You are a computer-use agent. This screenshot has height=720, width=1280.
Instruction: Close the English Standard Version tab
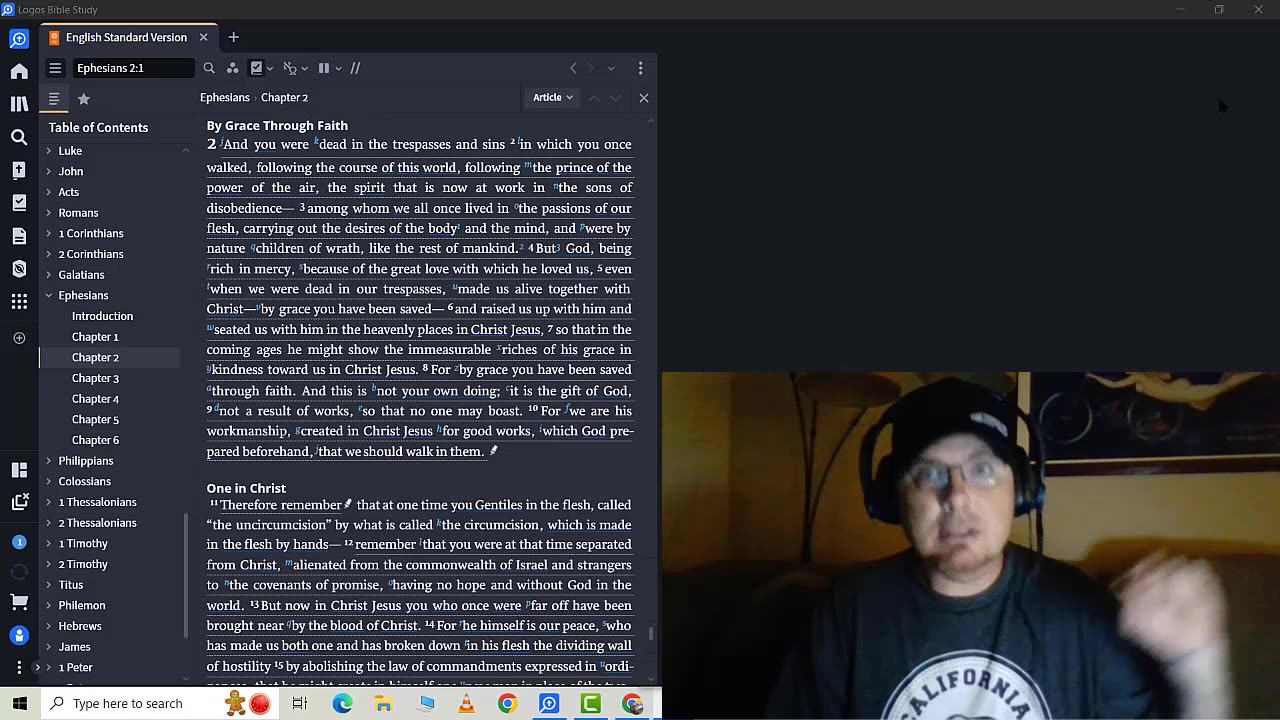click(203, 37)
